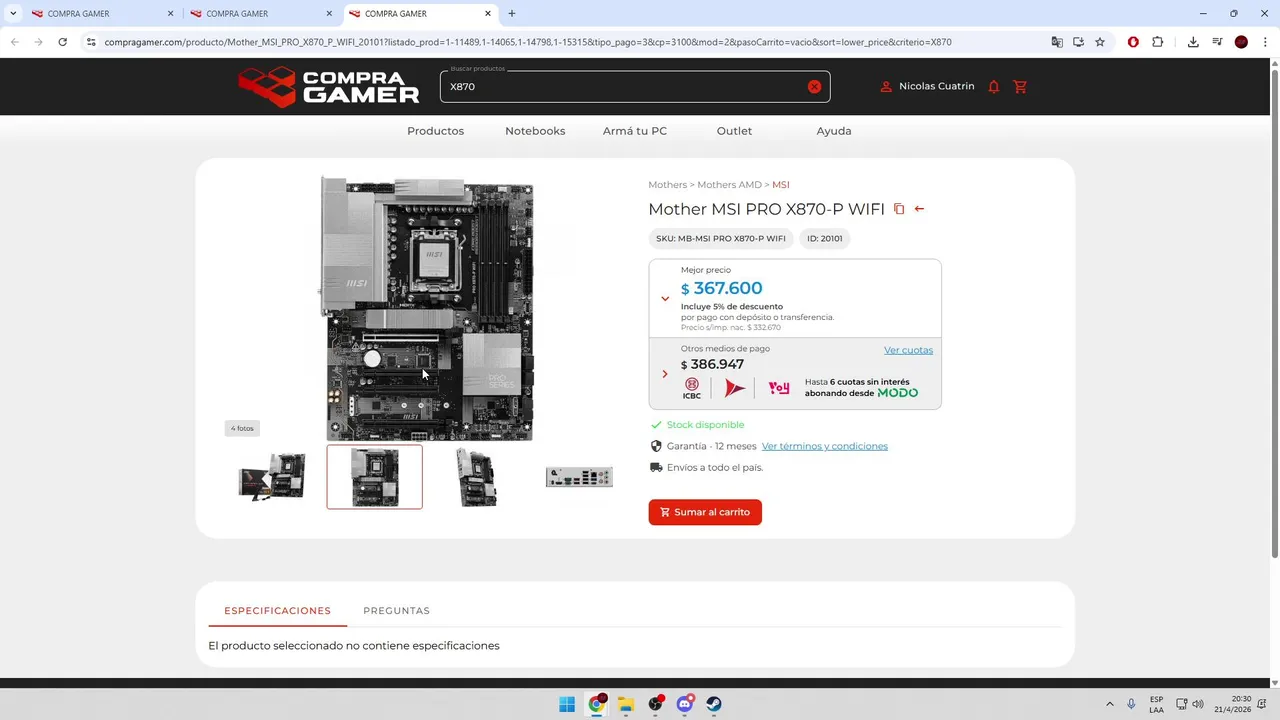
Task: Copy product name with copy icon
Action: click(x=899, y=209)
